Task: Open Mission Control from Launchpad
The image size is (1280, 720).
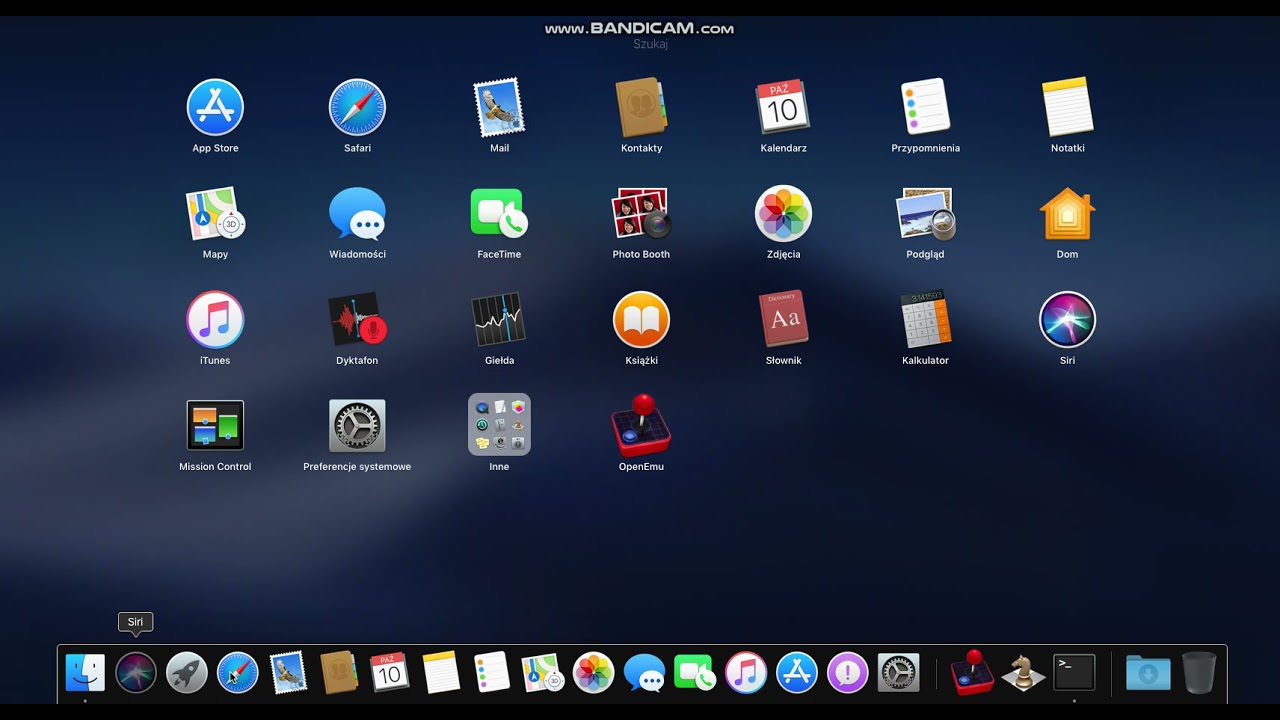Action: click(x=215, y=426)
